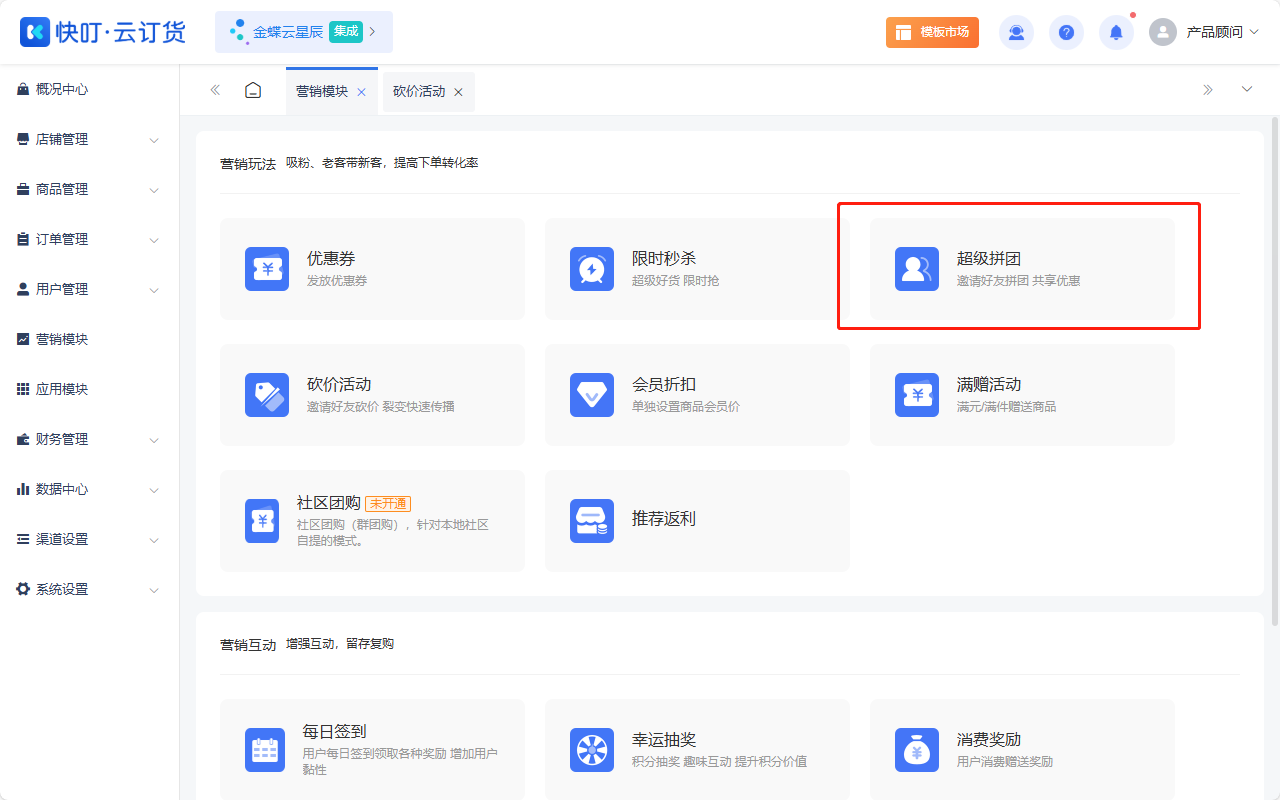Click the 集成 tag
The width and height of the screenshot is (1280, 800).
(x=346, y=31)
